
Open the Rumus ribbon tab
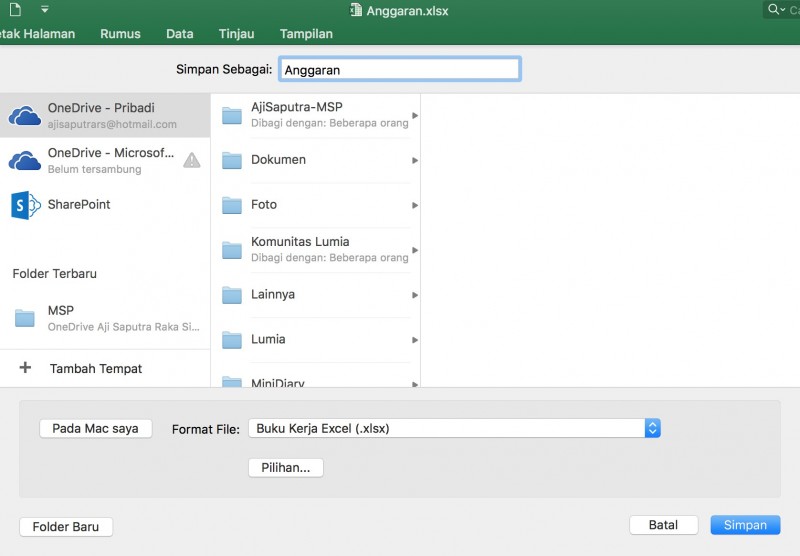tap(120, 34)
